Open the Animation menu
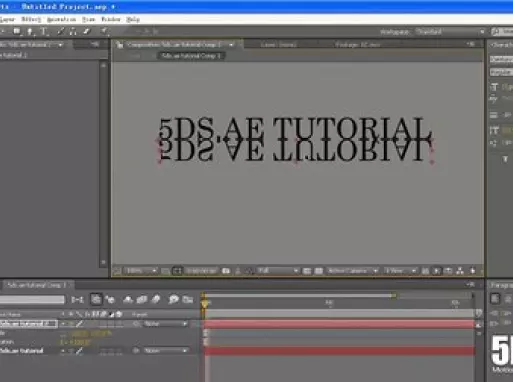Image resolution: width=513 pixels, height=382 pixels. pyautogui.click(x=61, y=19)
